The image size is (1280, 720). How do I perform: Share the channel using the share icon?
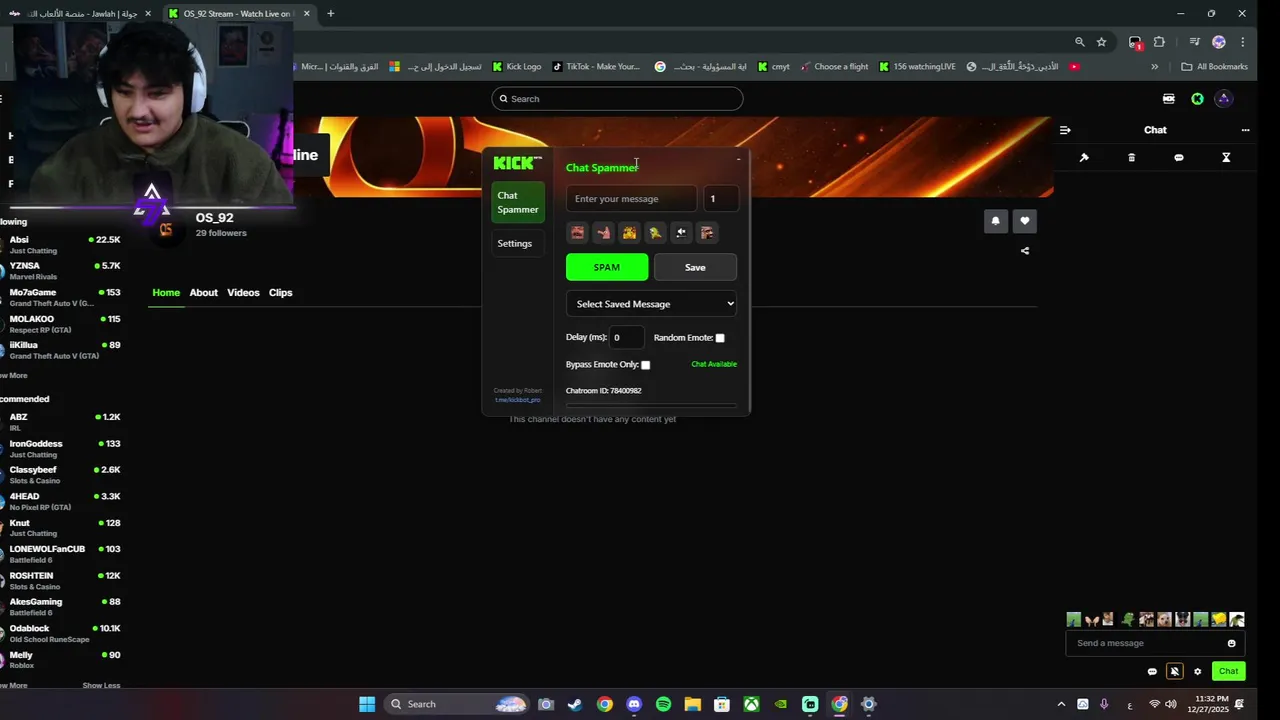pos(1025,251)
